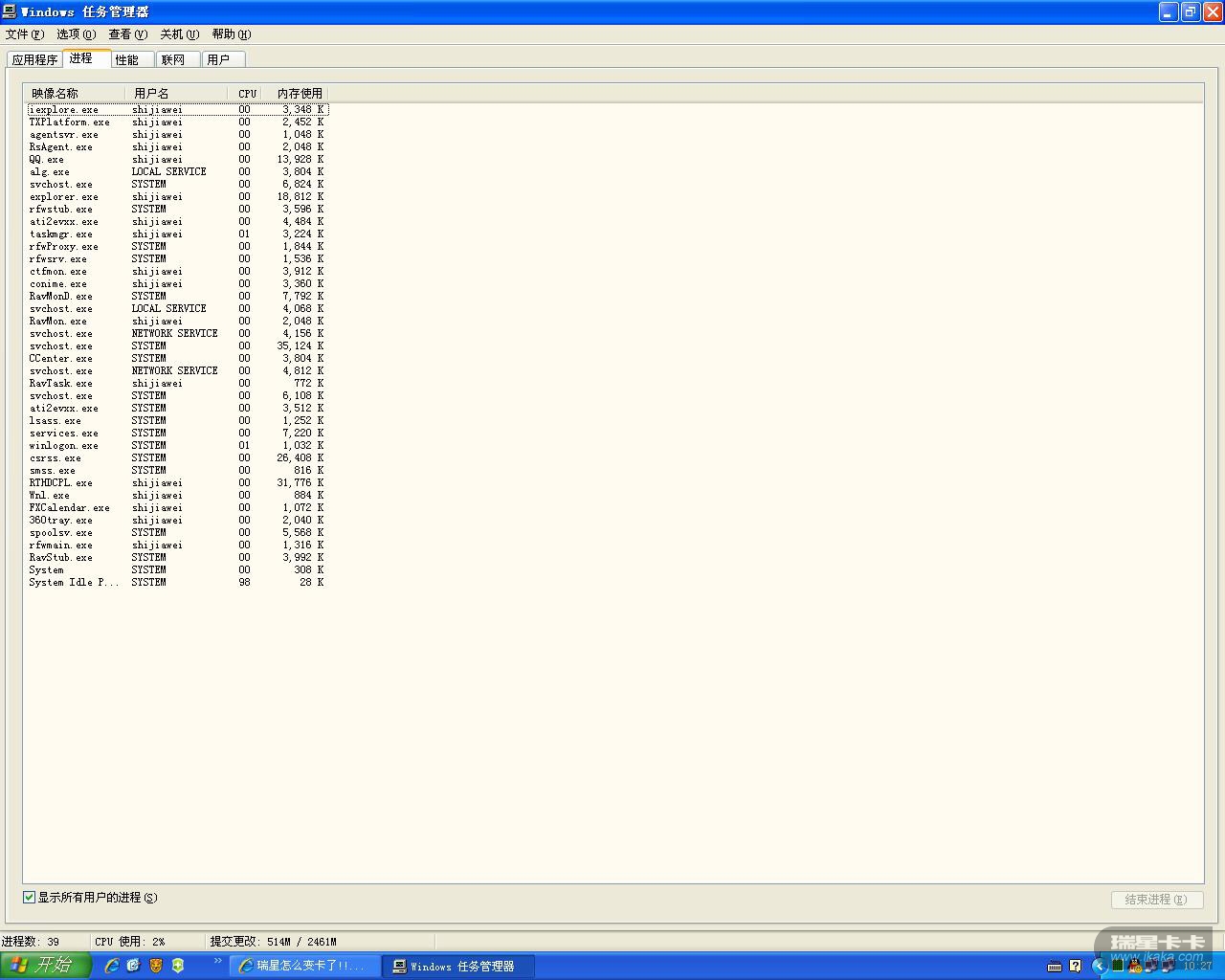The width and height of the screenshot is (1225, 980).
Task: Select the System Idle Process row
Action: pyautogui.click(x=178, y=583)
